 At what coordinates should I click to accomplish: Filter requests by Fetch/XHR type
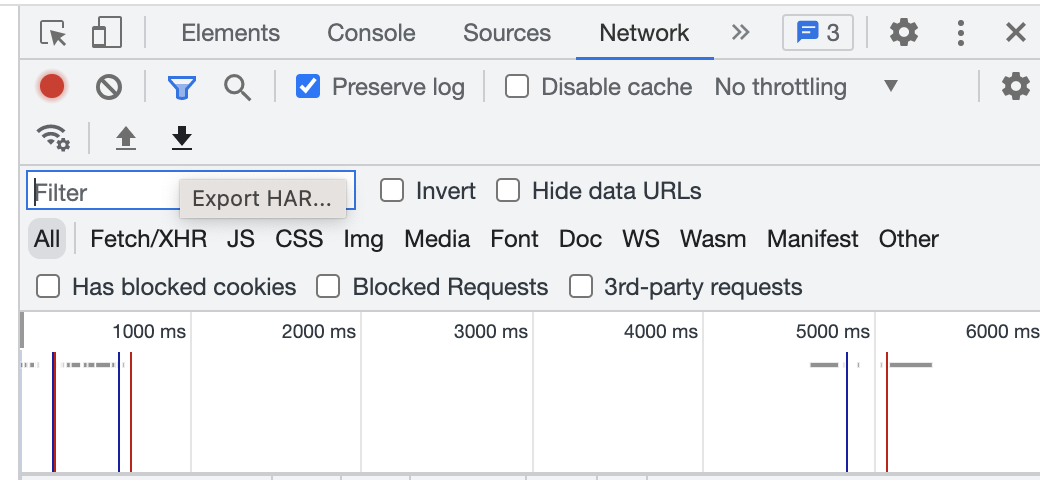[x=148, y=239]
